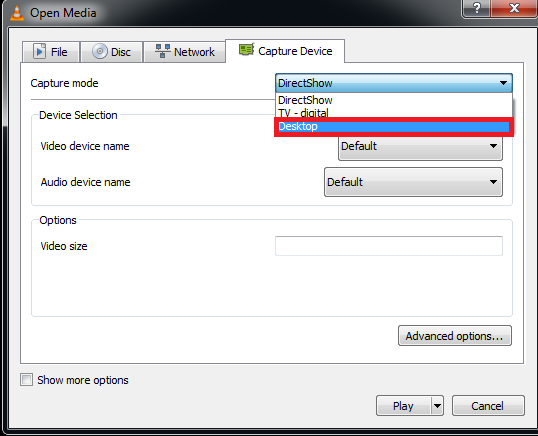Click the help question mark button
538x436 pixels.
(x=476, y=8)
